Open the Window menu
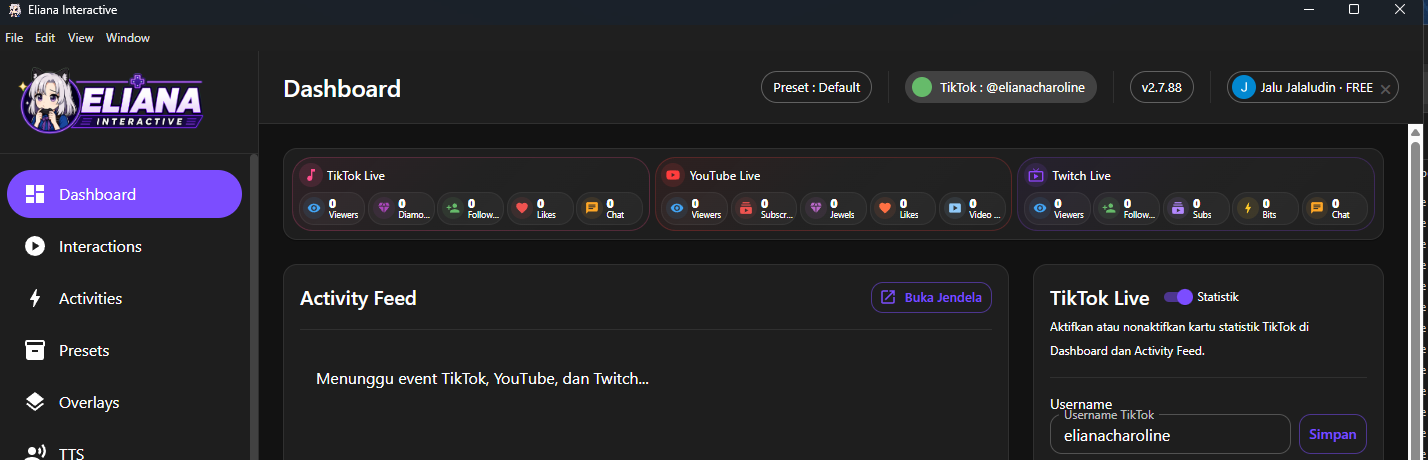 pos(128,38)
